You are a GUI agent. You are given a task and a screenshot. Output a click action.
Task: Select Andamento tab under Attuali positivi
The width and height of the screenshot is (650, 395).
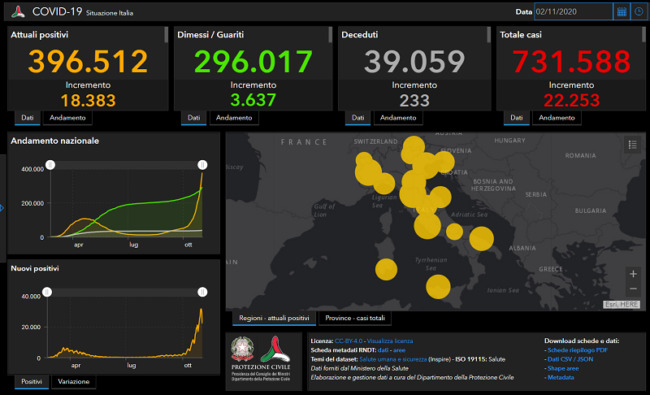coord(68,118)
